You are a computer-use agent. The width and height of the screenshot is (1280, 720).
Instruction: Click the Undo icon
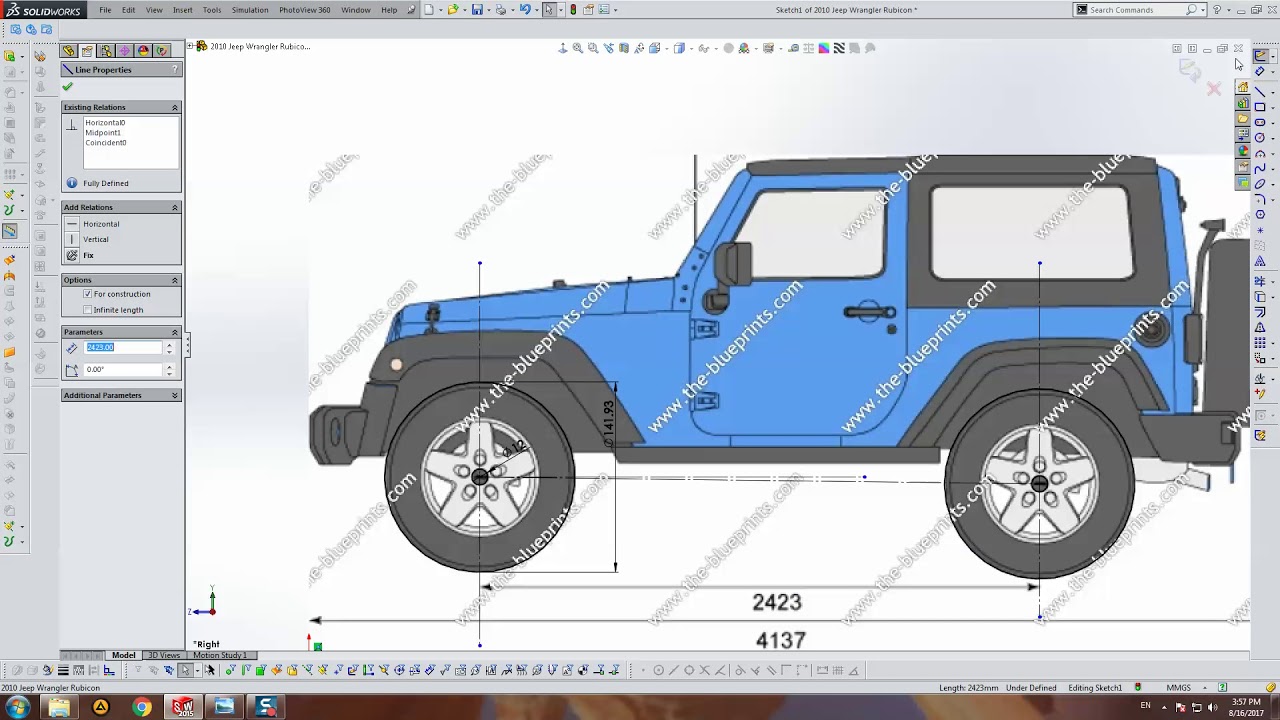pos(525,10)
